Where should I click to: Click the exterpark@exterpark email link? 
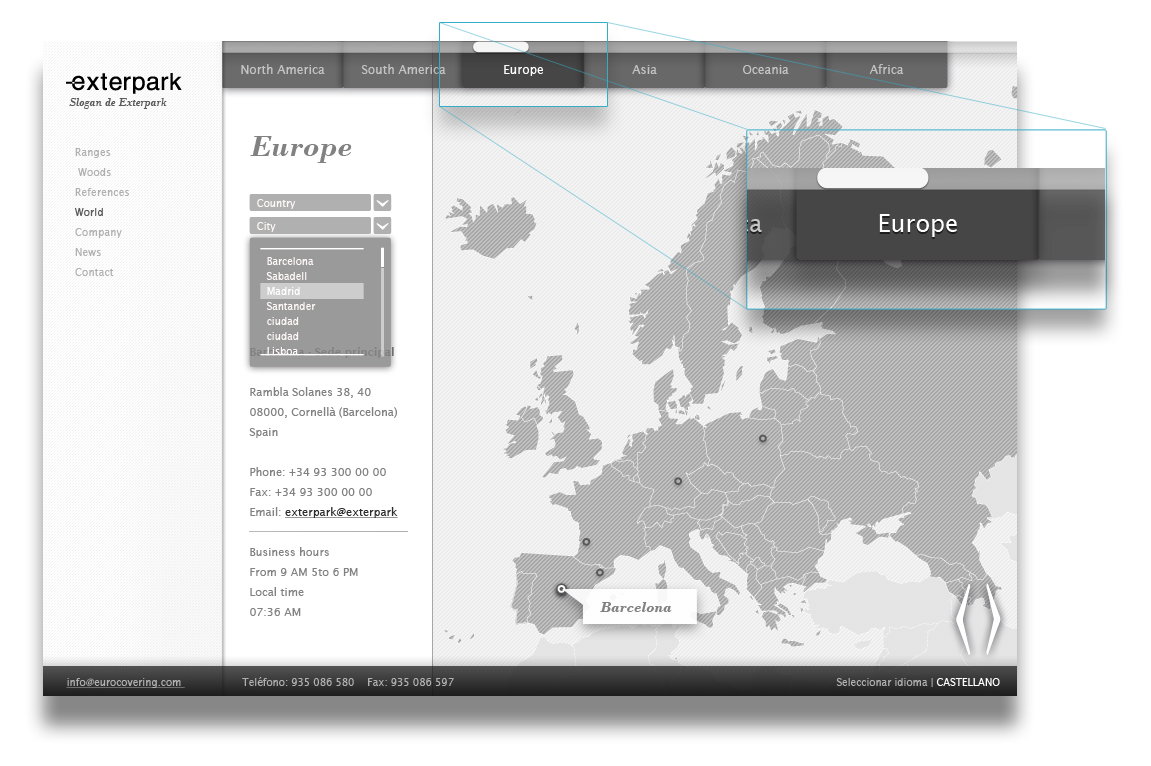point(341,512)
